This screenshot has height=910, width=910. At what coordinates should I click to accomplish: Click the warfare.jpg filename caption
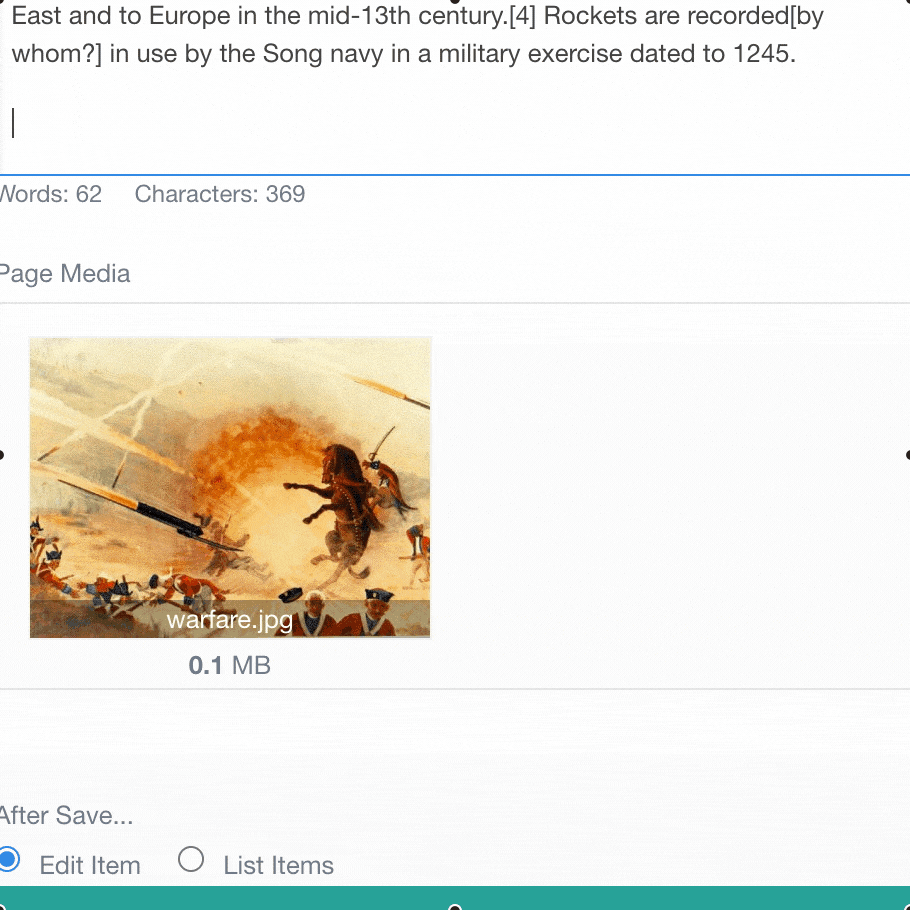230,620
